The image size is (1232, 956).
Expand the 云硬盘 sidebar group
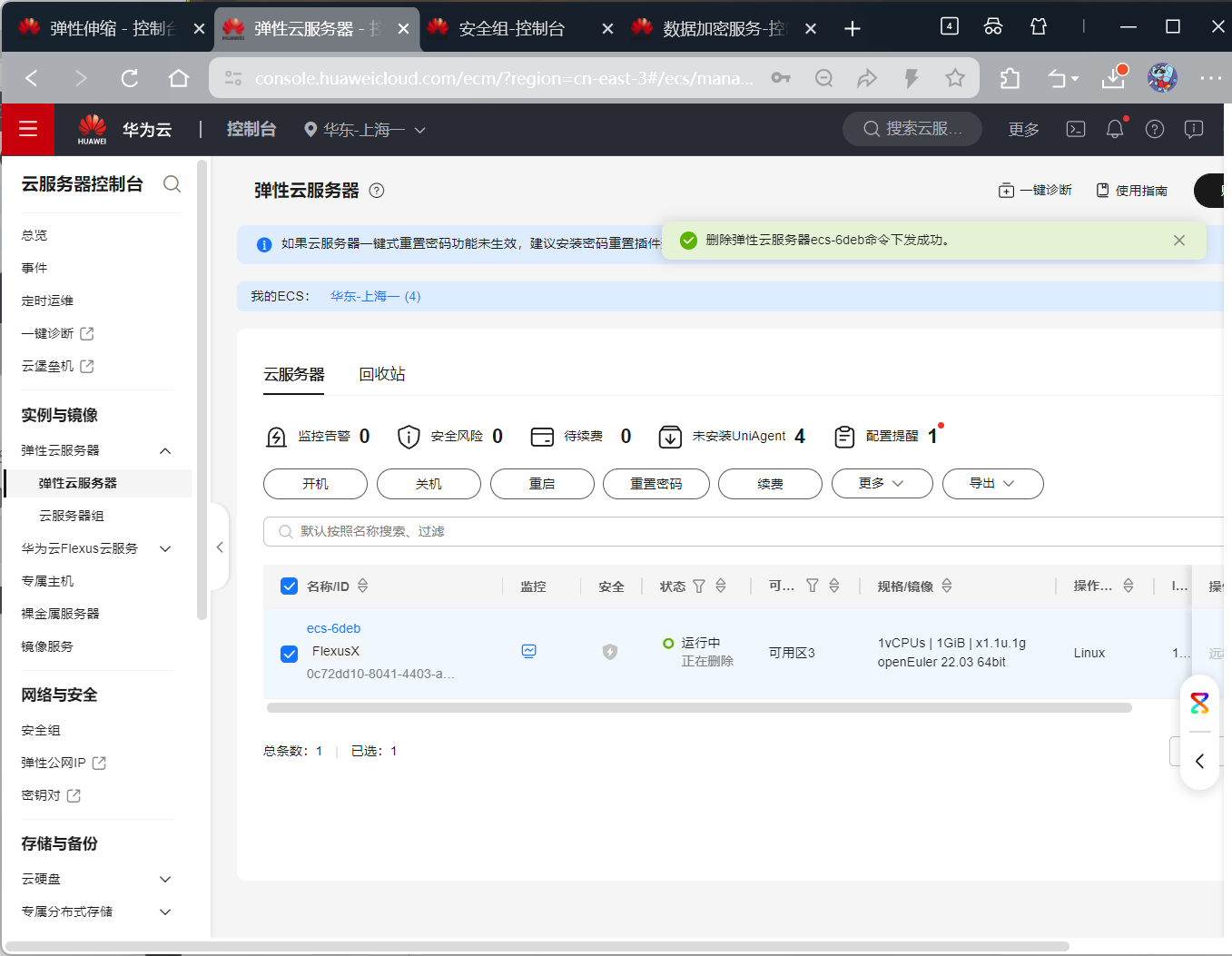coord(165,879)
